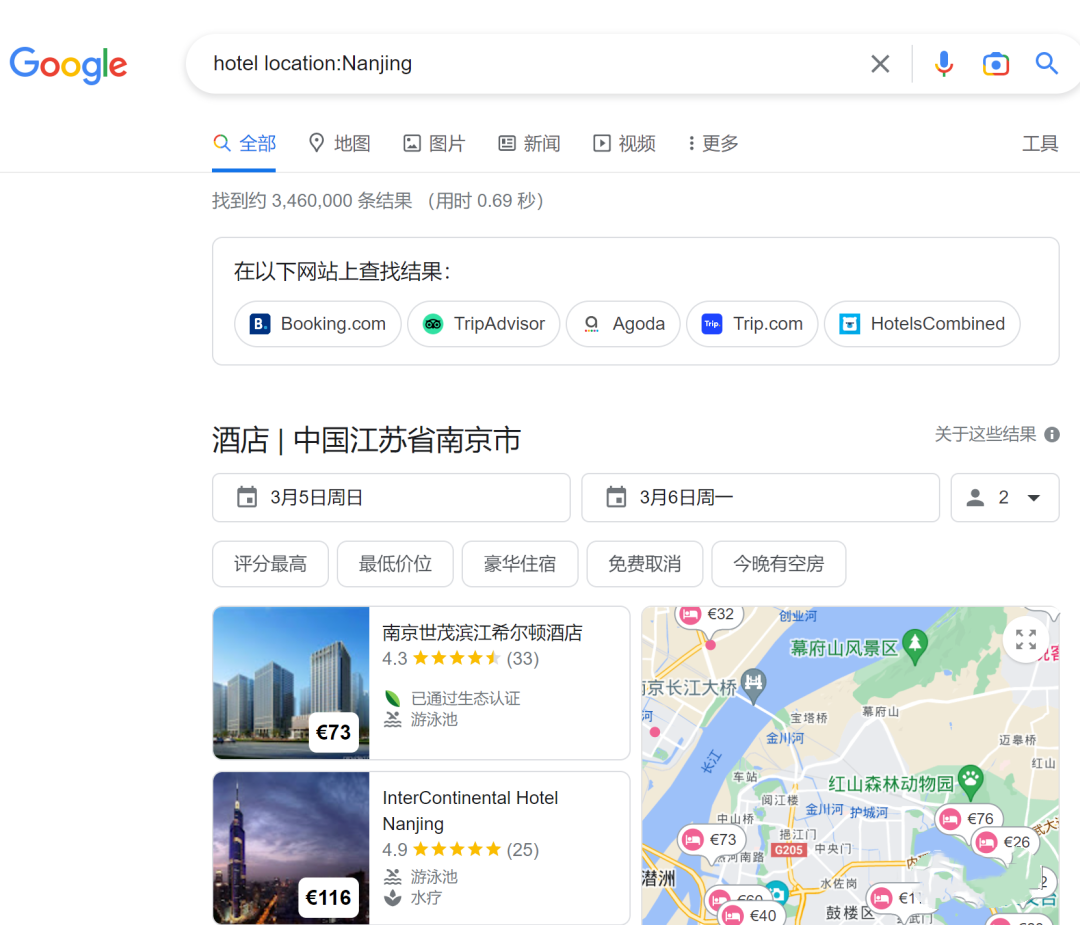
Task: Click the Booking.com B logo icon
Action: tap(260, 324)
